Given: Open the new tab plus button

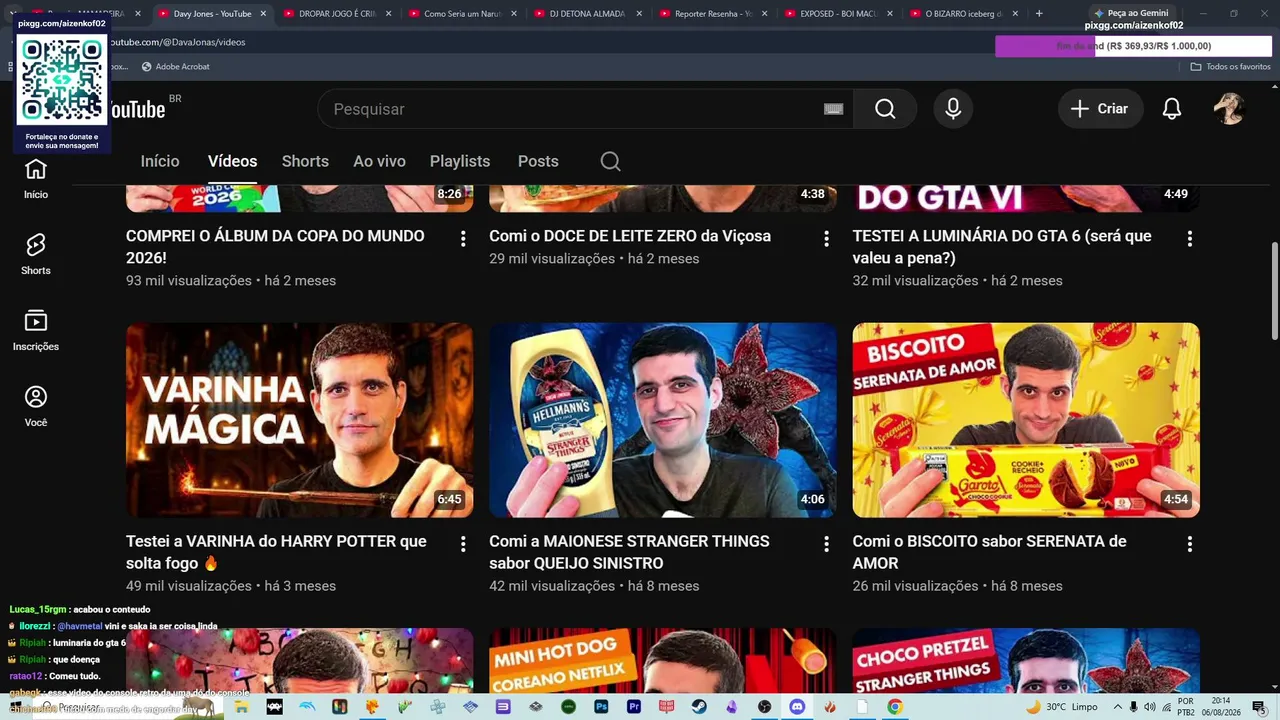Looking at the screenshot, I should coord(1039,14).
